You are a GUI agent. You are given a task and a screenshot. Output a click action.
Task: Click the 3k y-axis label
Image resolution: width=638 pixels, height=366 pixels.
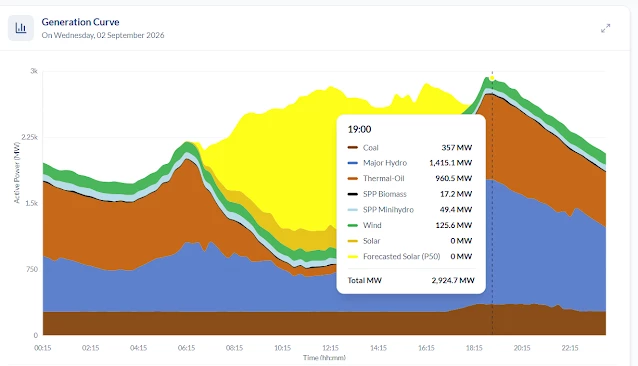pyautogui.click(x=34, y=71)
